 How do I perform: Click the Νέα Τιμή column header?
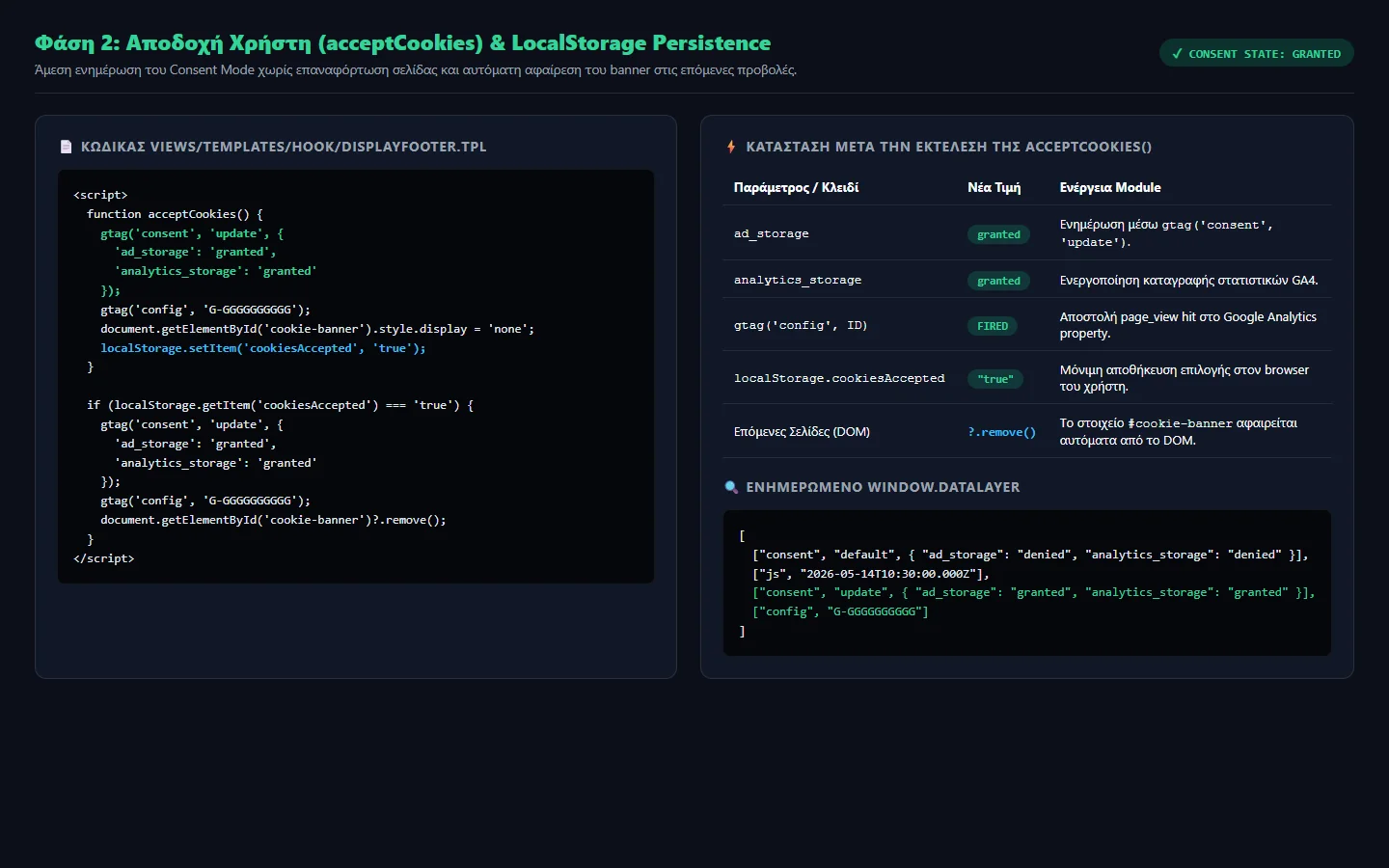click(x=994, y=187)
